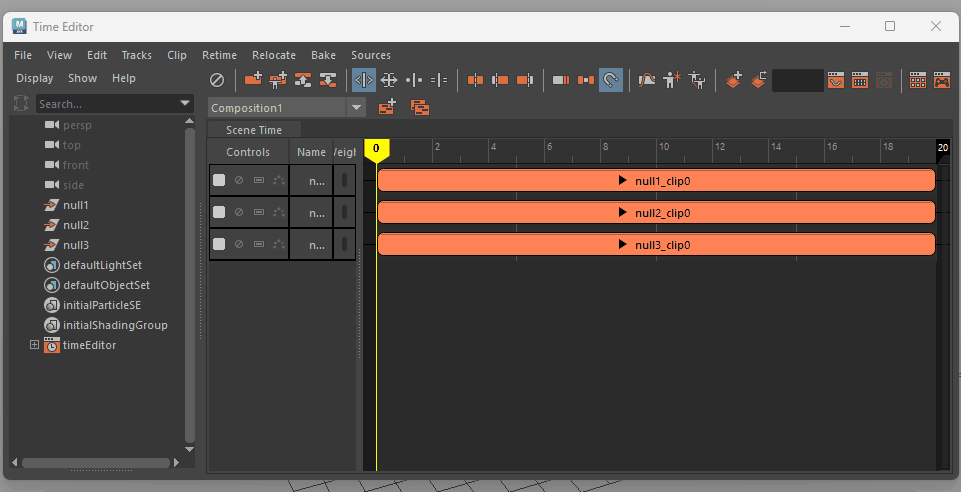961x492 pixels.
Task: Select initialShadingGroup in the outliner
Action: [x=115, y=325]
